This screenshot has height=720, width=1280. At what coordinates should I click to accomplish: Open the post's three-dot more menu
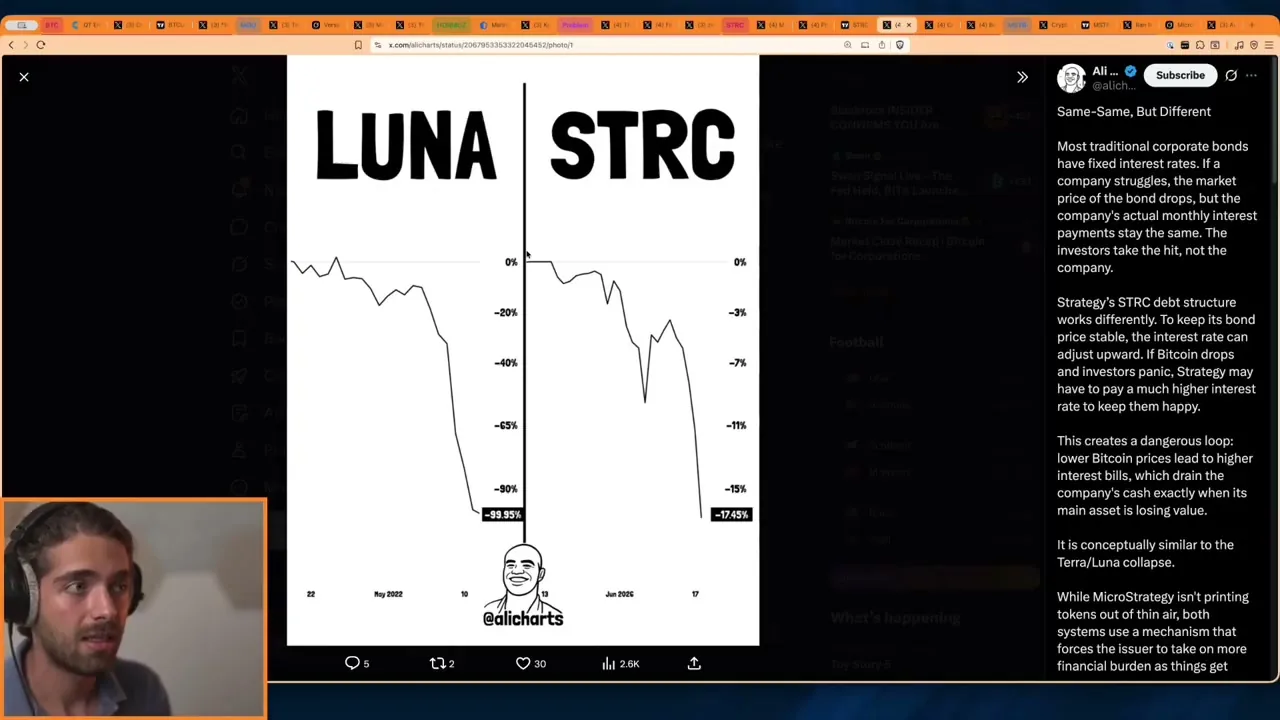(x=1251, y=75)
